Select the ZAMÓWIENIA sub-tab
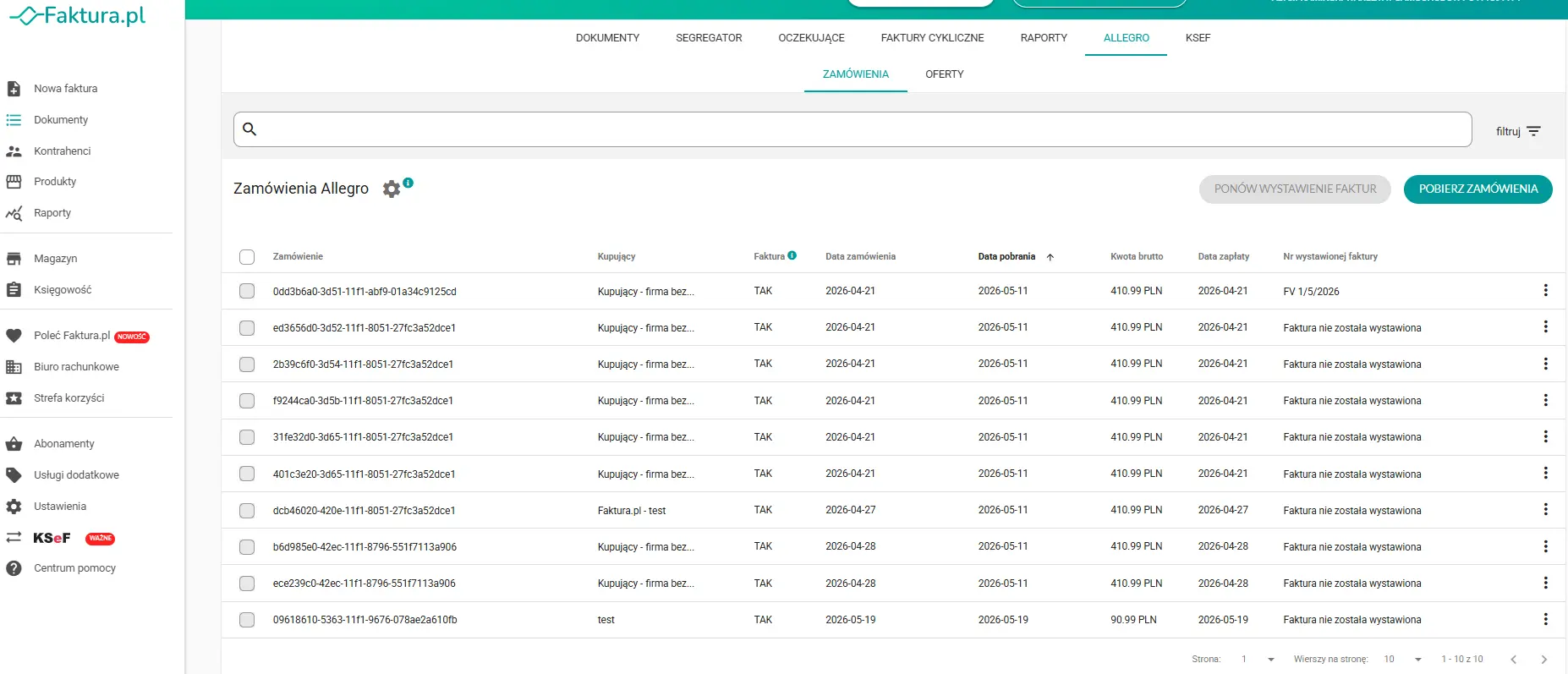This screenshot has width=1568, height=674. pos(855,74)
